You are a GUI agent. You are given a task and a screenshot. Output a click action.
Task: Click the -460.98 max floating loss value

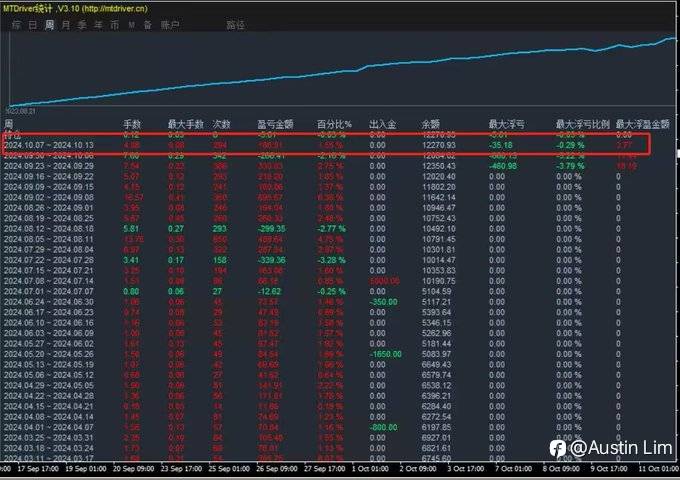click(503, 166)
